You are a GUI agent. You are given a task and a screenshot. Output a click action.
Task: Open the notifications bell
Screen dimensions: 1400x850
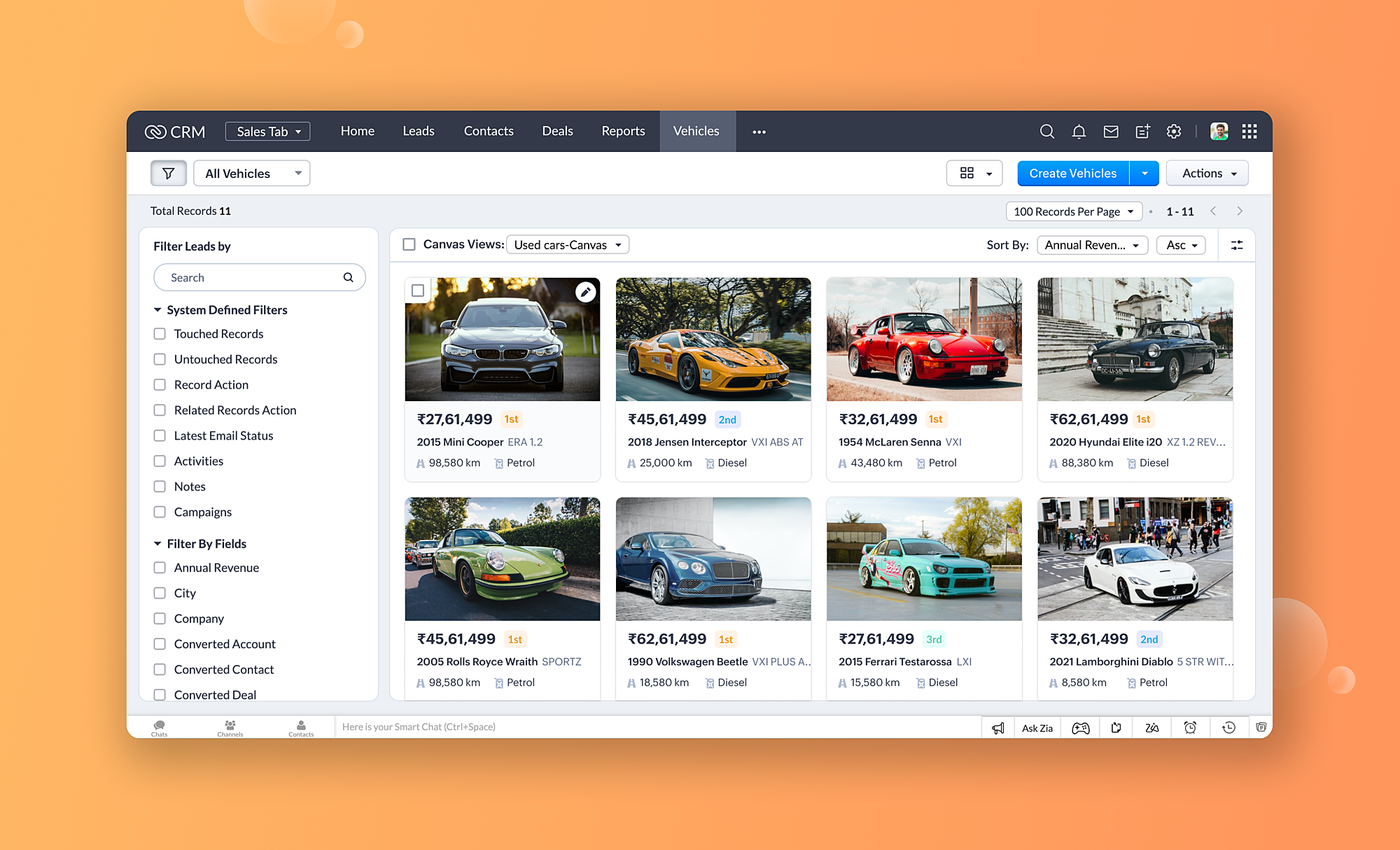tap(1079, 132)
